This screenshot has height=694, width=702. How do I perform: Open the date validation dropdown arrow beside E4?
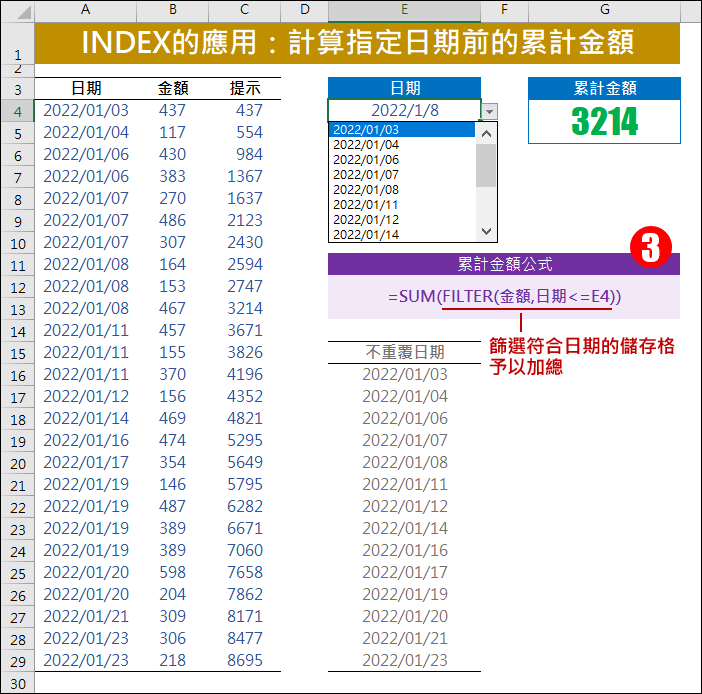489,111
